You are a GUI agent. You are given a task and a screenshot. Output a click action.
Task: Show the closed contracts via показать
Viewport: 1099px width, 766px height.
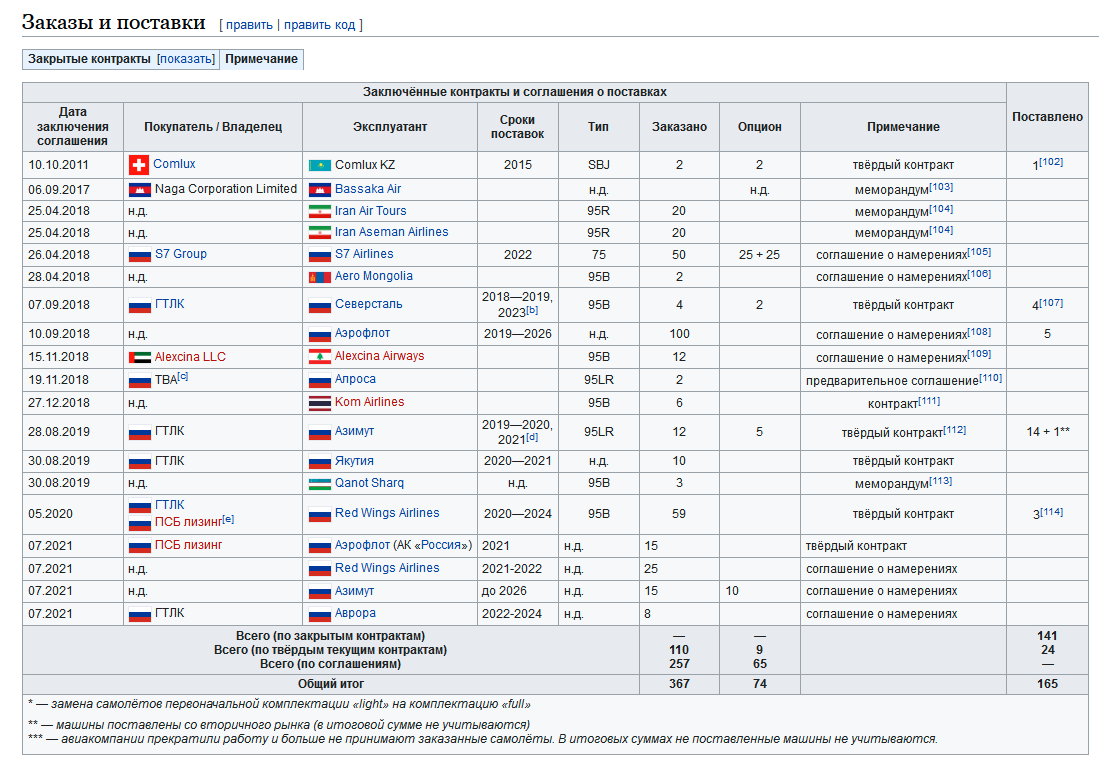coord(186,59)
